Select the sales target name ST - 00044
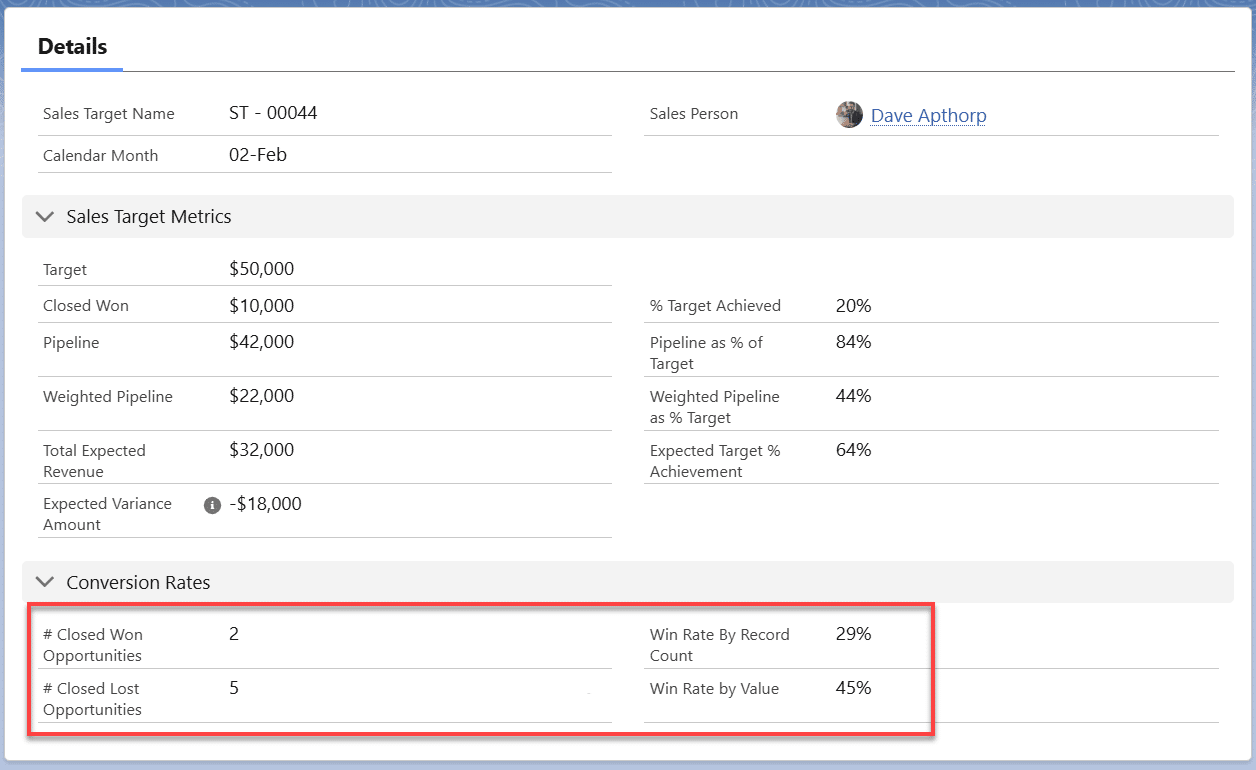The height and width of the screenshot is (770, 1256). point(273,113)
